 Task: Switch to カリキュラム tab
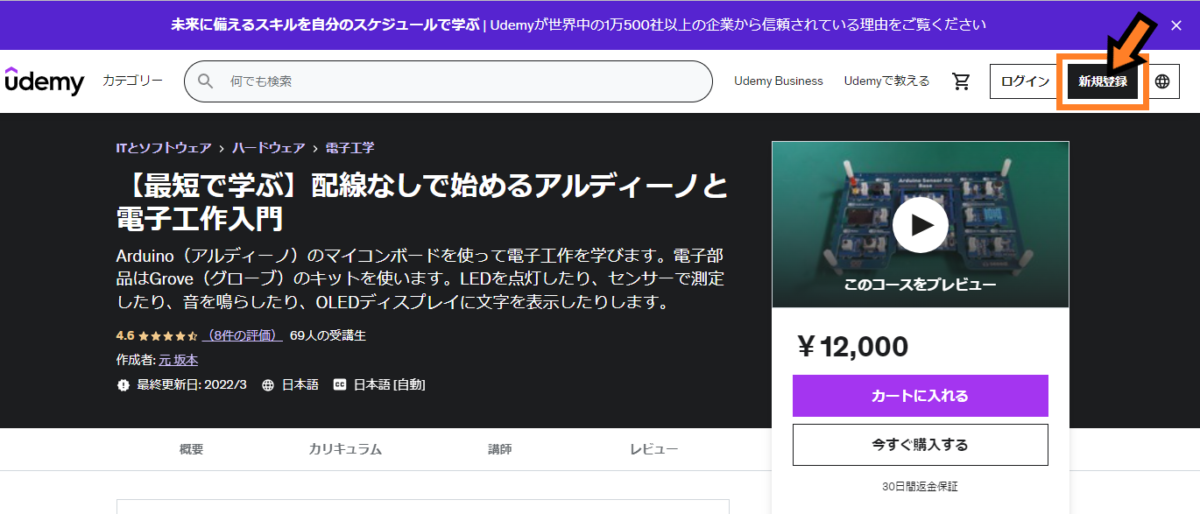(x=345, y=450)
